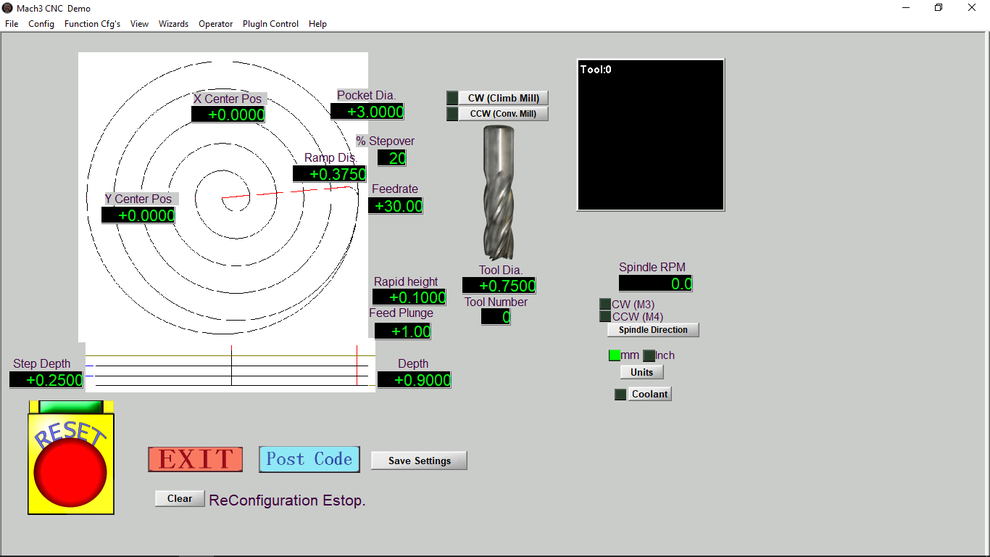
Task: Toggle the Coolant LED indicator
Action: (x=620, y=394)
